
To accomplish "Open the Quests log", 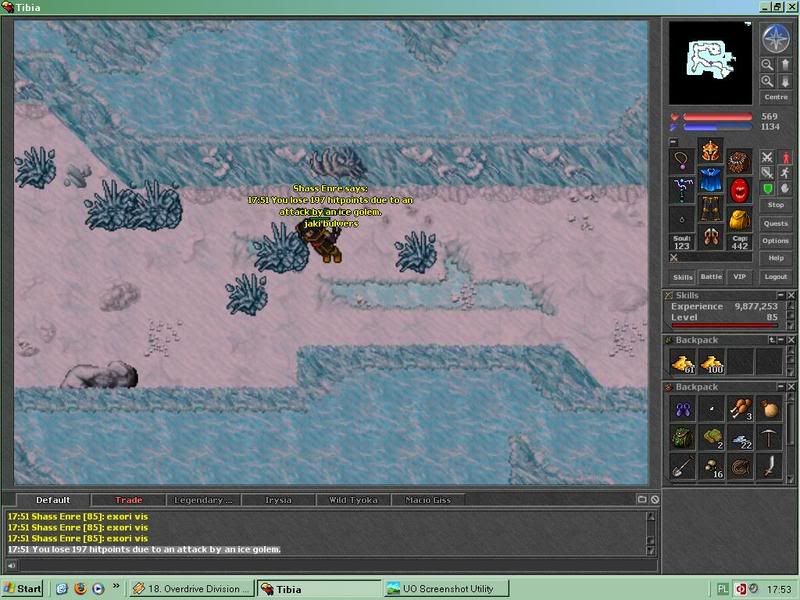I will pyautogui.click(x=776, y=223).
